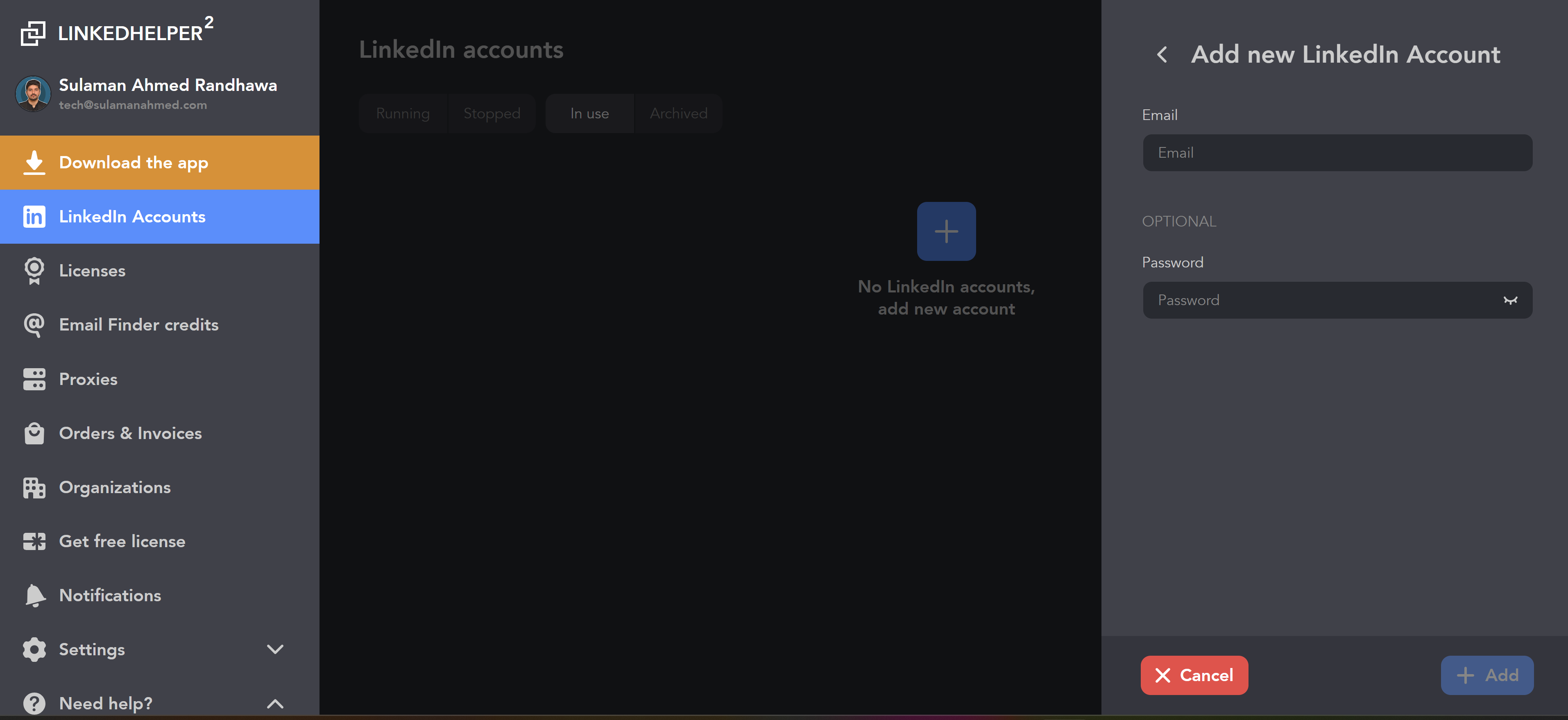This screenshot has height=720, width=1568.
Task: Click the Download the app button
Action: coord(159,163)
